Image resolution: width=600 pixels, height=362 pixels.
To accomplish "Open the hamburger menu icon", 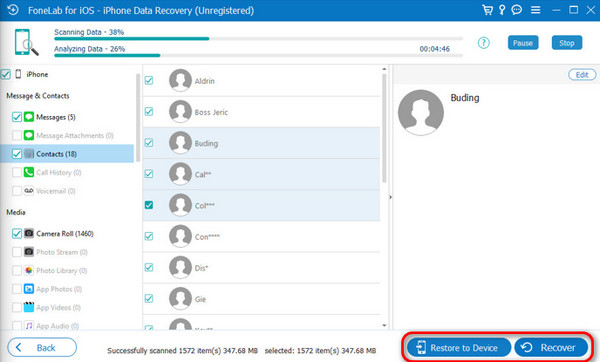I will 536,10.
